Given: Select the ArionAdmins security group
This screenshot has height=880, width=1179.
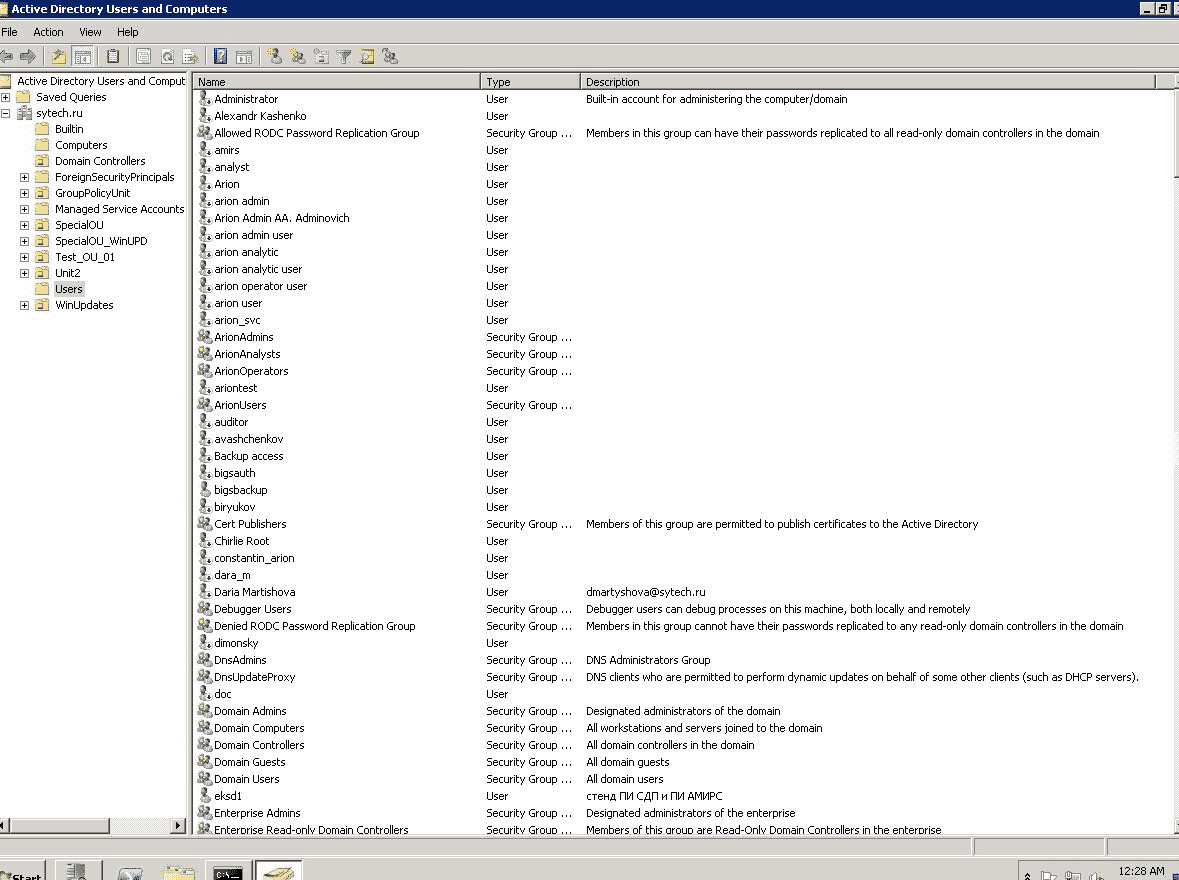Looking at the screenshot, I should 244,337.
